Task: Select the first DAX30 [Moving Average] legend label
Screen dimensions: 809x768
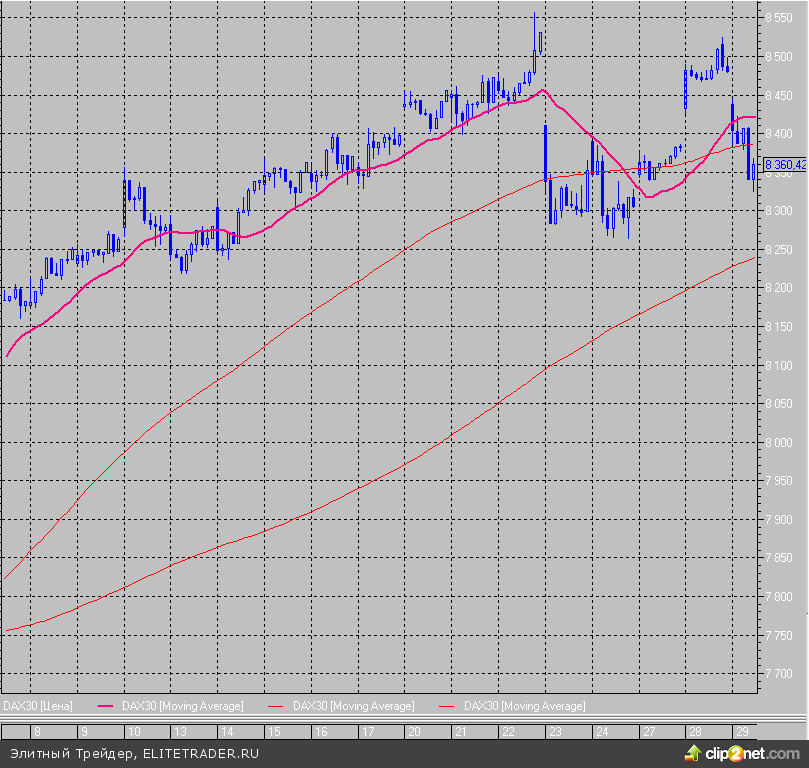Action: tap(182, 706)
